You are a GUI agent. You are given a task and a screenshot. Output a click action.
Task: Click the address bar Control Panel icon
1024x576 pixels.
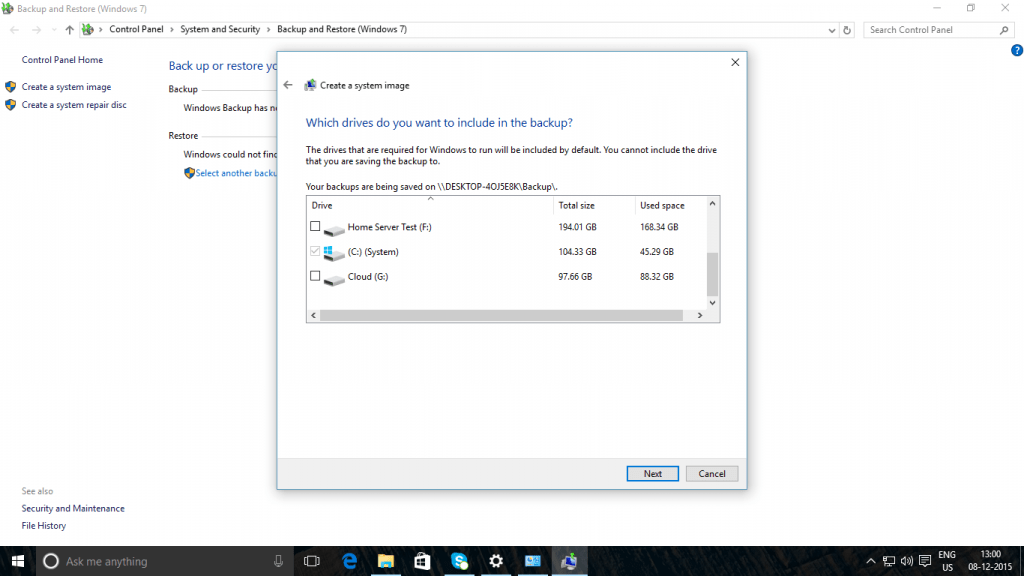point(88,29)
